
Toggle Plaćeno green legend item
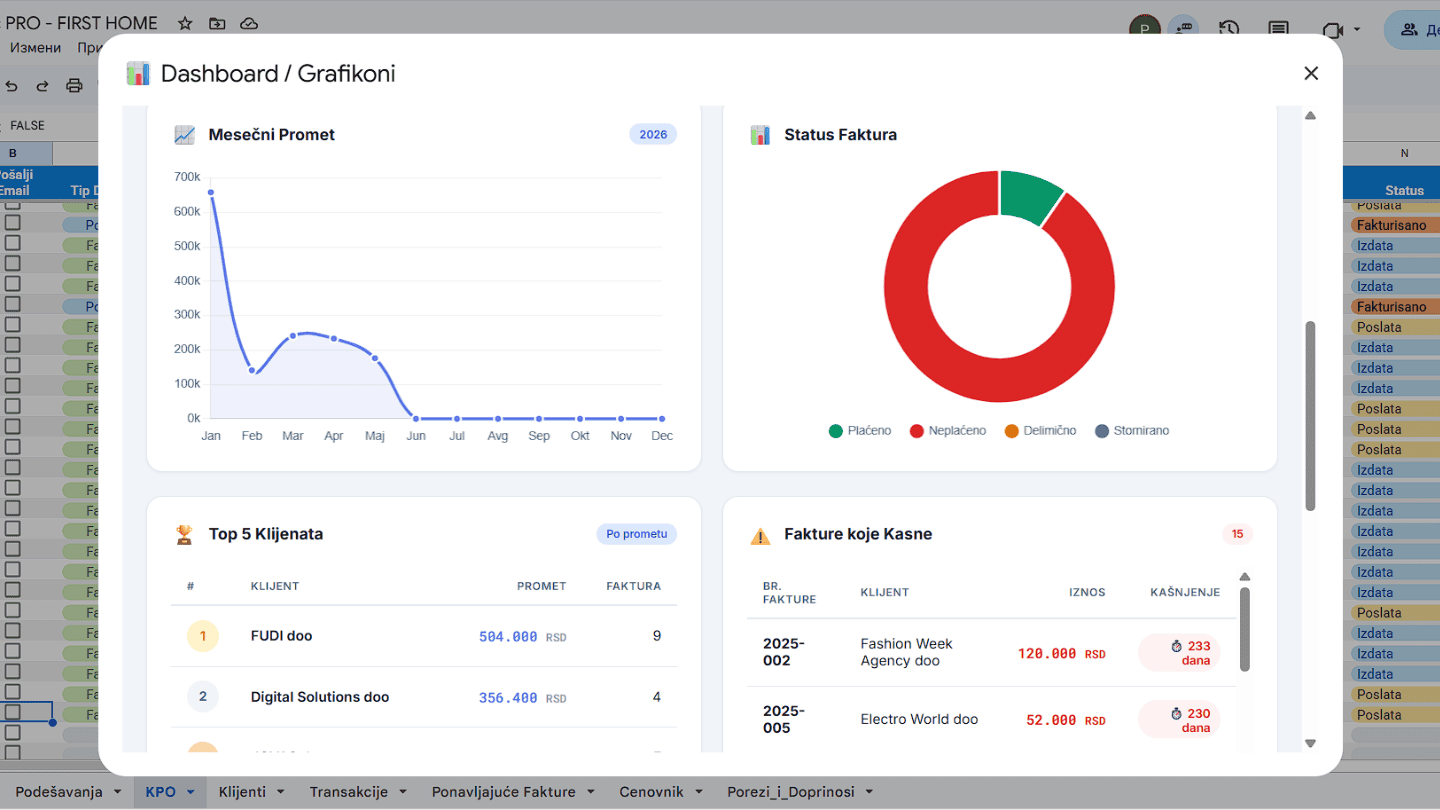click(x=860, y=431)
